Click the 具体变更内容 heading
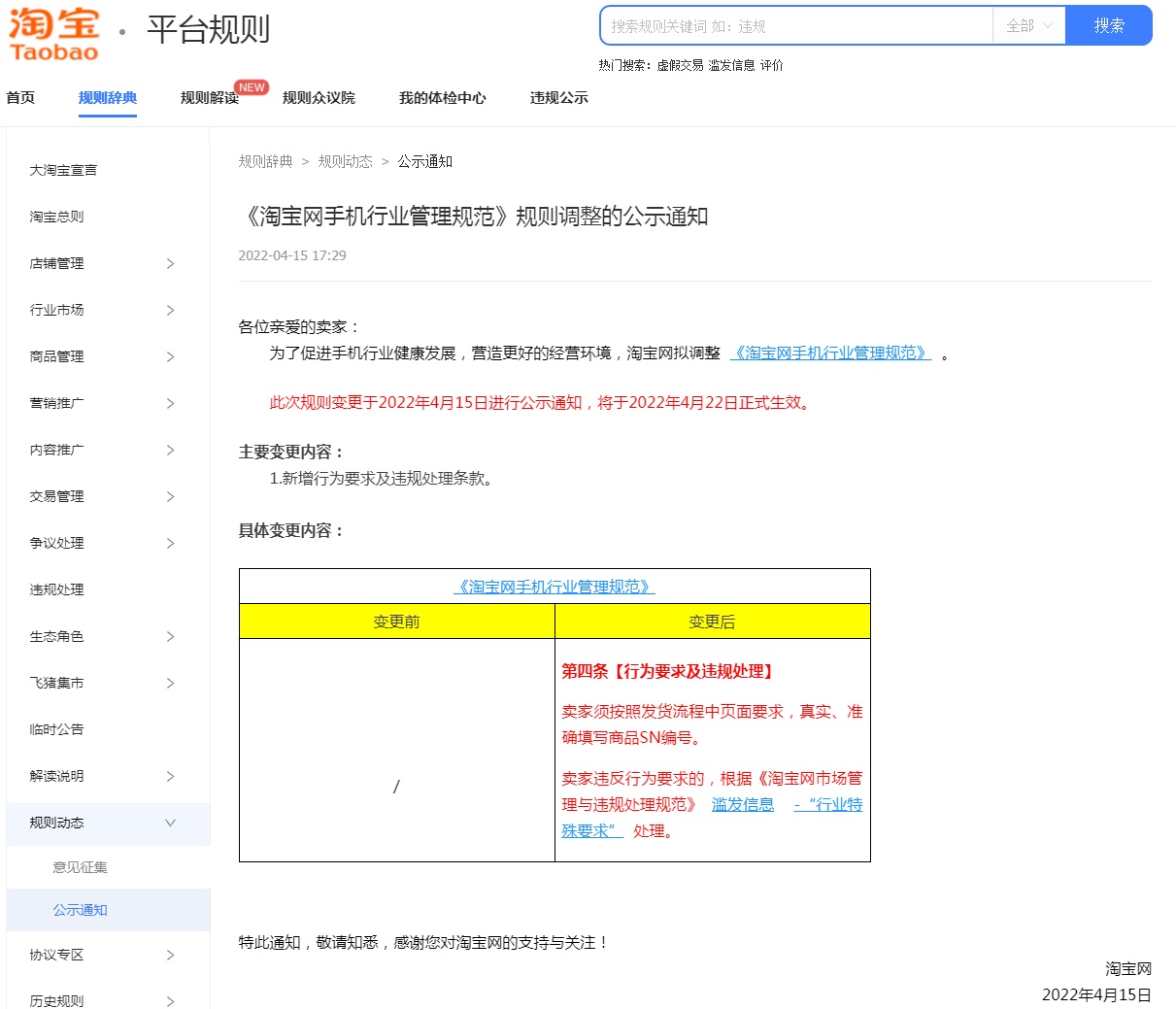The height and width of the screenshot is (1009, 1176). coord(291,530)
